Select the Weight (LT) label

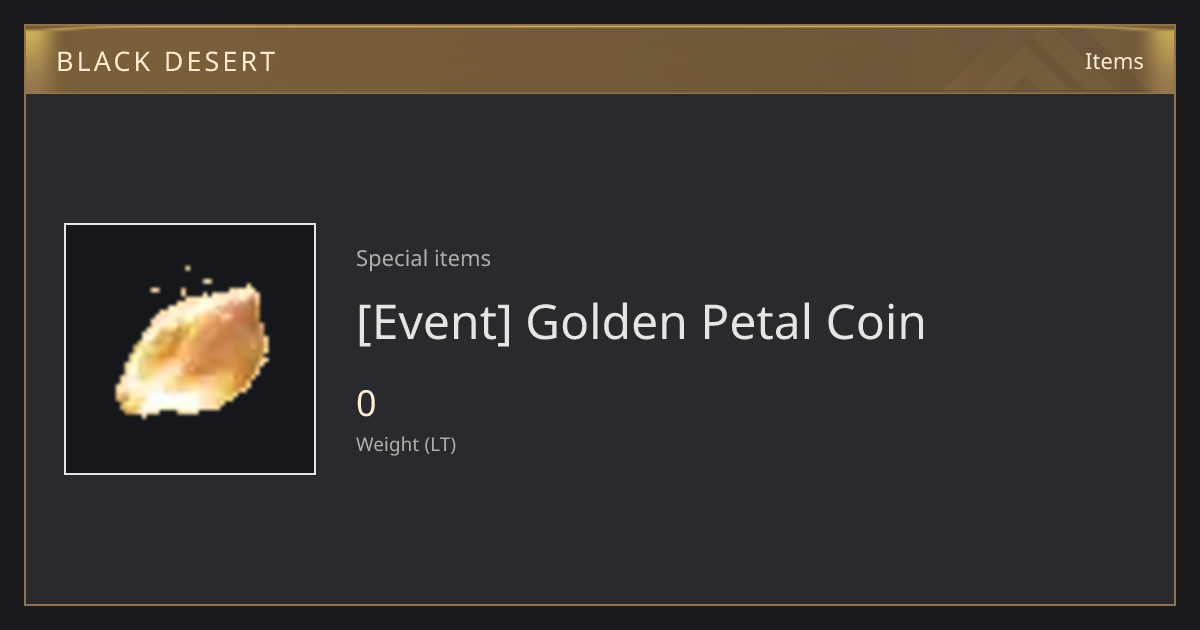[x=406, y=444]
